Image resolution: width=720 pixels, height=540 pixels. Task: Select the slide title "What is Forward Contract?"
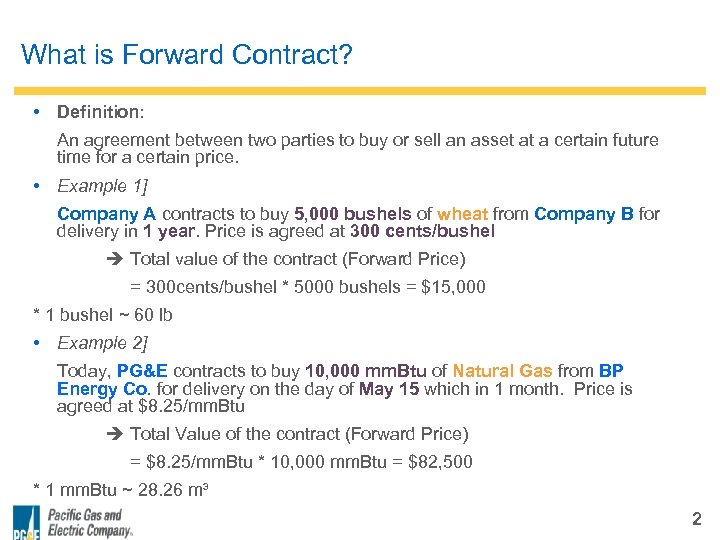pos(187,54)
